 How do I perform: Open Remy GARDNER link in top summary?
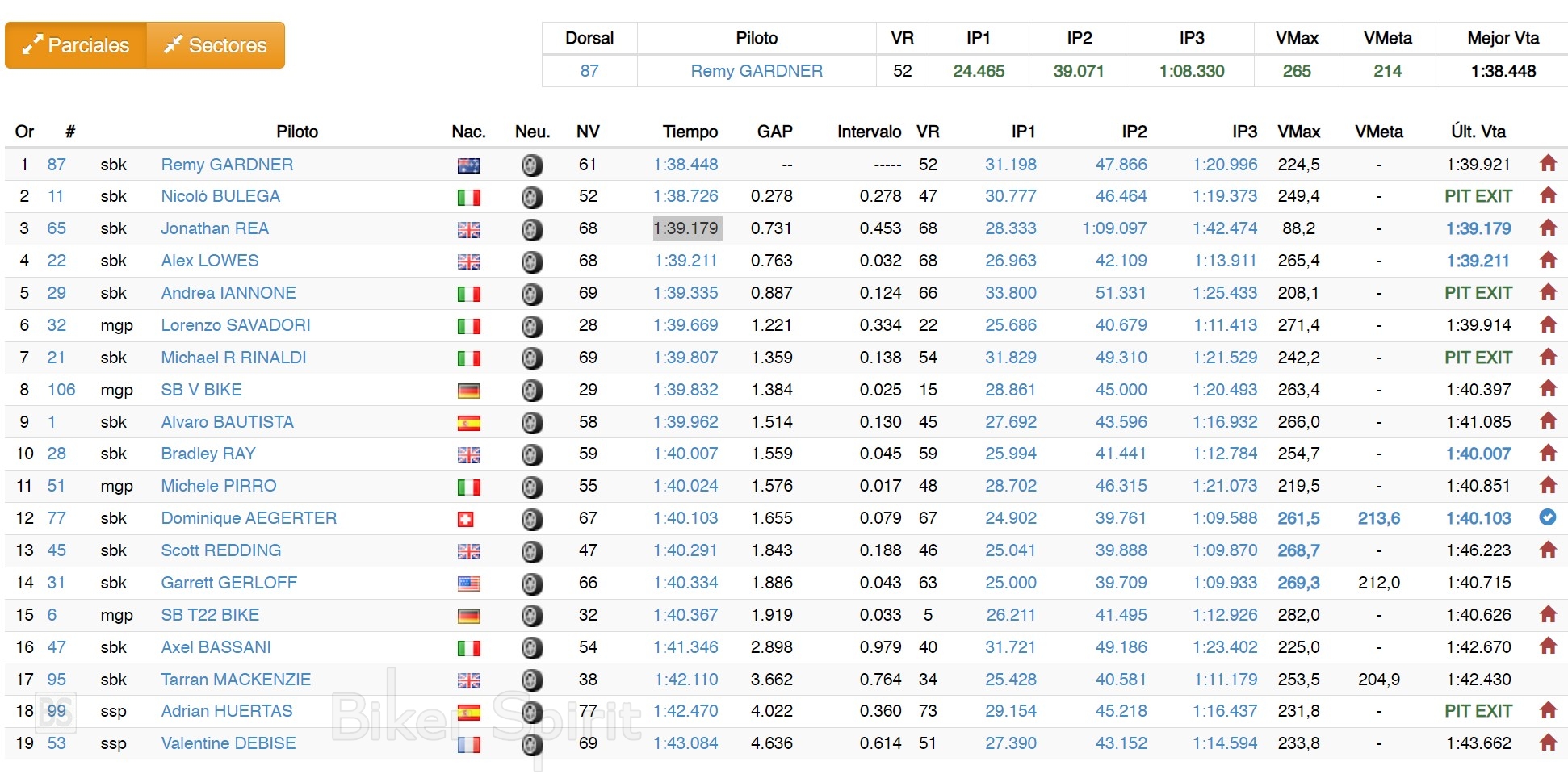click(756, 71)
